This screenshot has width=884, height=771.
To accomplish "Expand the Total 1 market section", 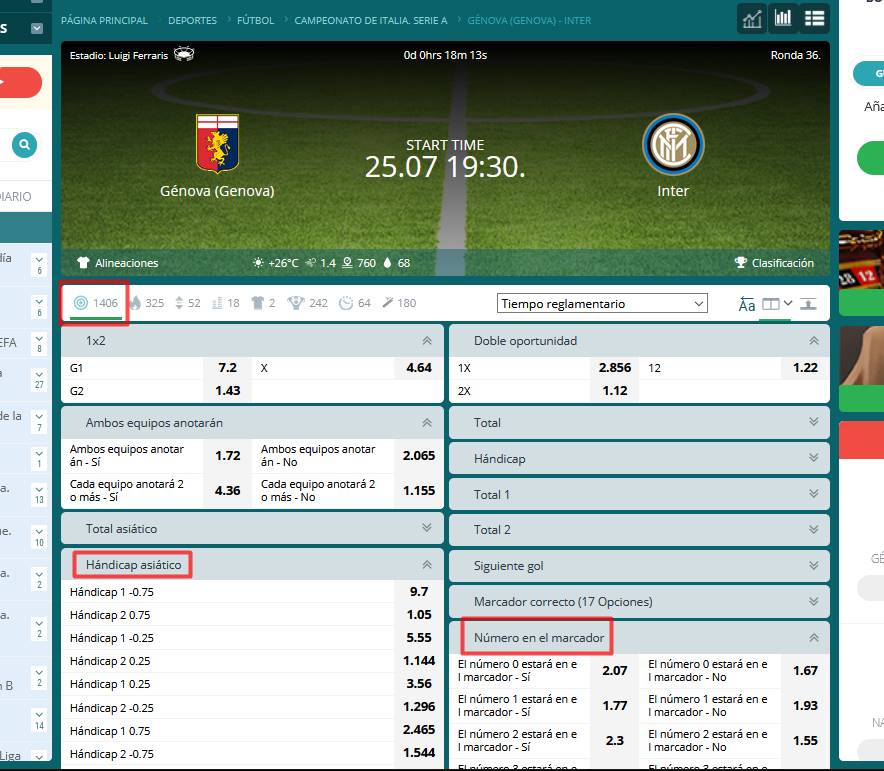I will click(639, 494).
